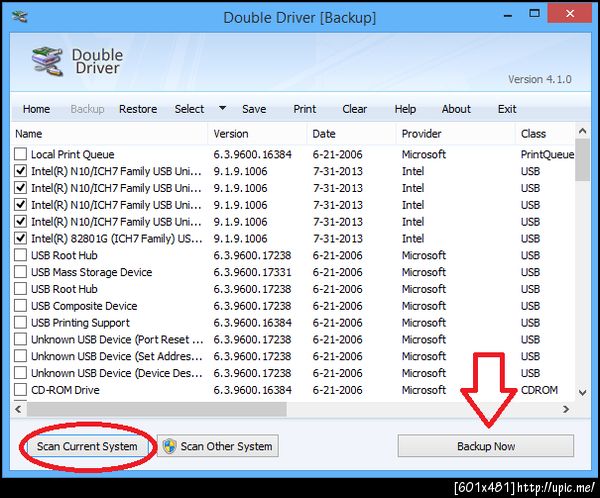Minimize the Double Driver window

[x=508, y=16]
